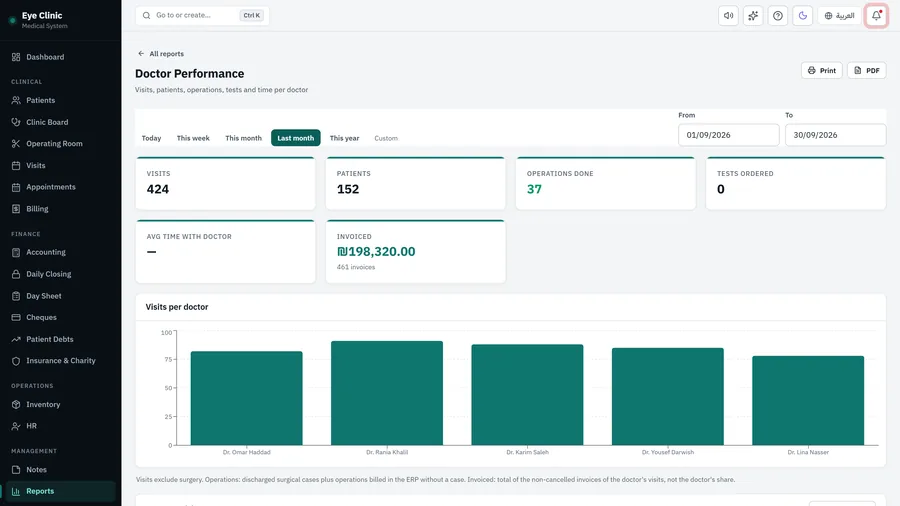
Task: Click the Patients 152 stat card
Action: pyautogui.click(x=416, y=183)
